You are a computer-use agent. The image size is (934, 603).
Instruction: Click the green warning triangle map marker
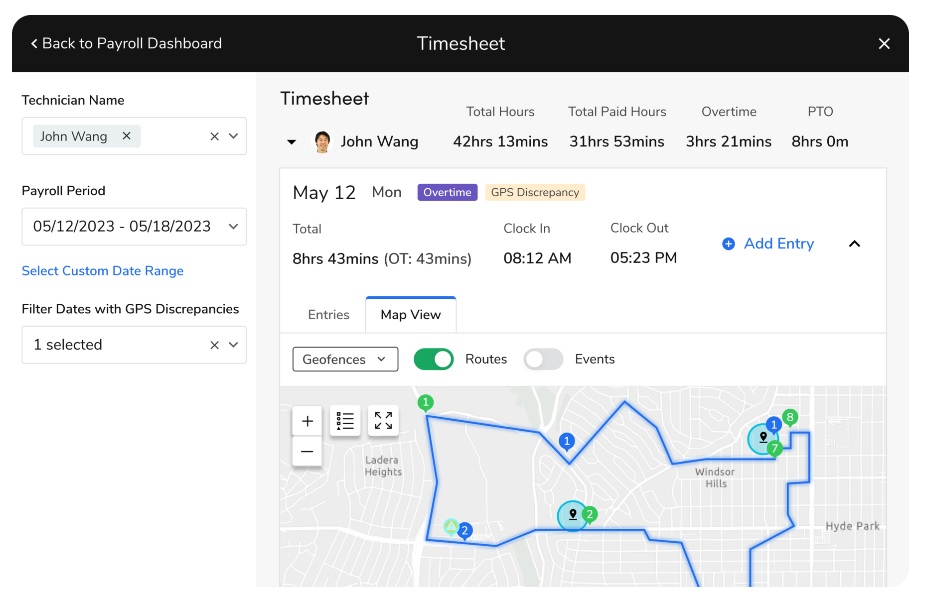[x=451, y=526]
